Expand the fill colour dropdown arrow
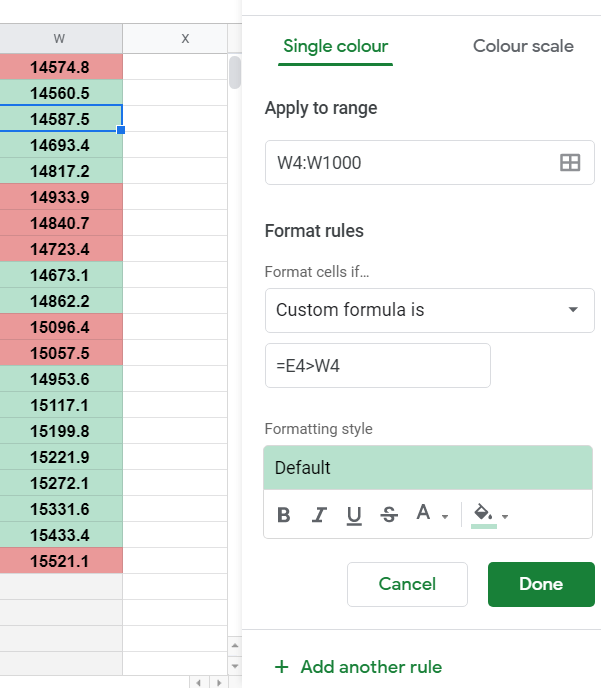Viewport: 601px width, 688px height. [x=505, y=516]
